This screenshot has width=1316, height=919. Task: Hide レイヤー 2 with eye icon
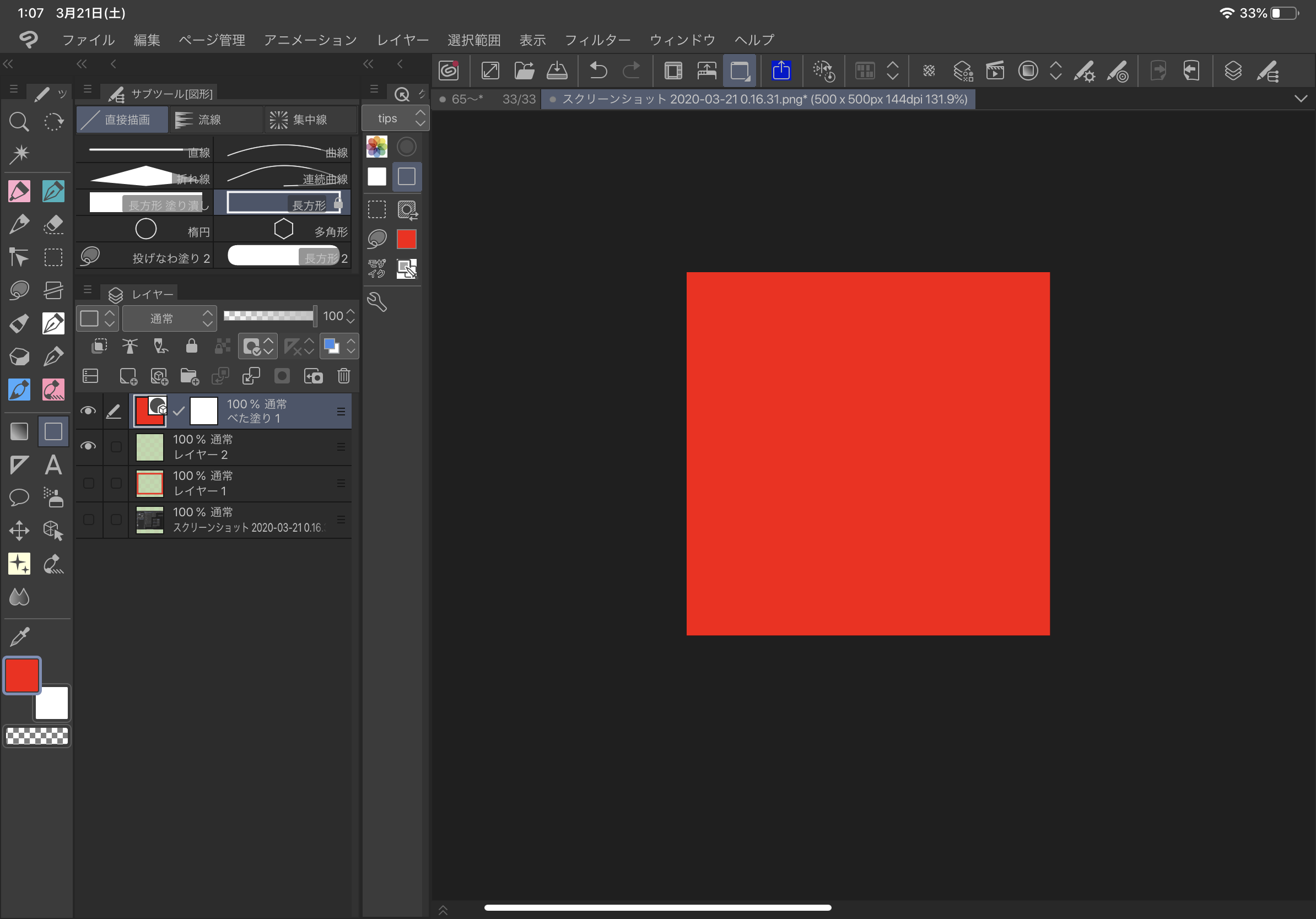[x=88, y=446]
